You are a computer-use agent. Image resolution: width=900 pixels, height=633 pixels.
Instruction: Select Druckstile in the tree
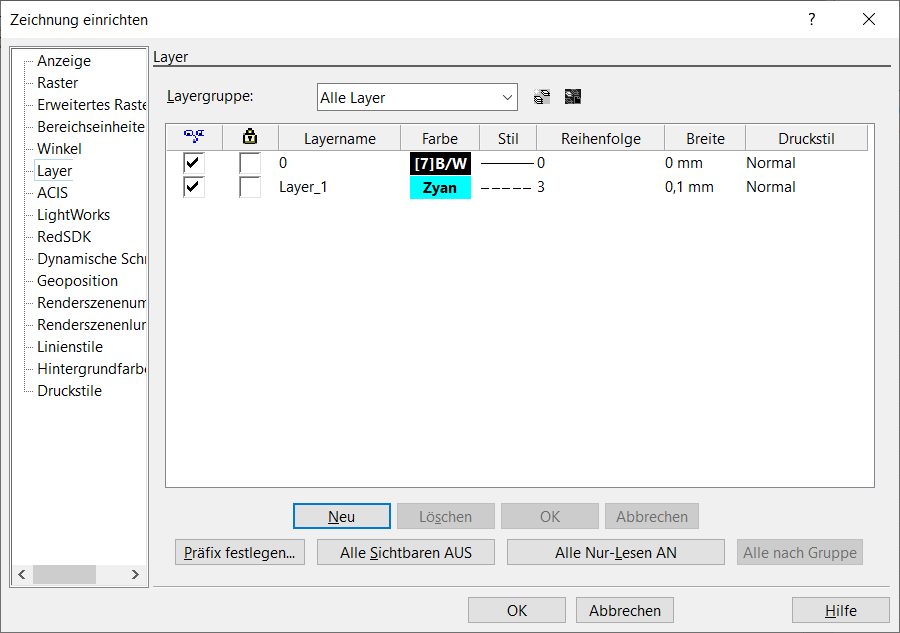(69, 391)
